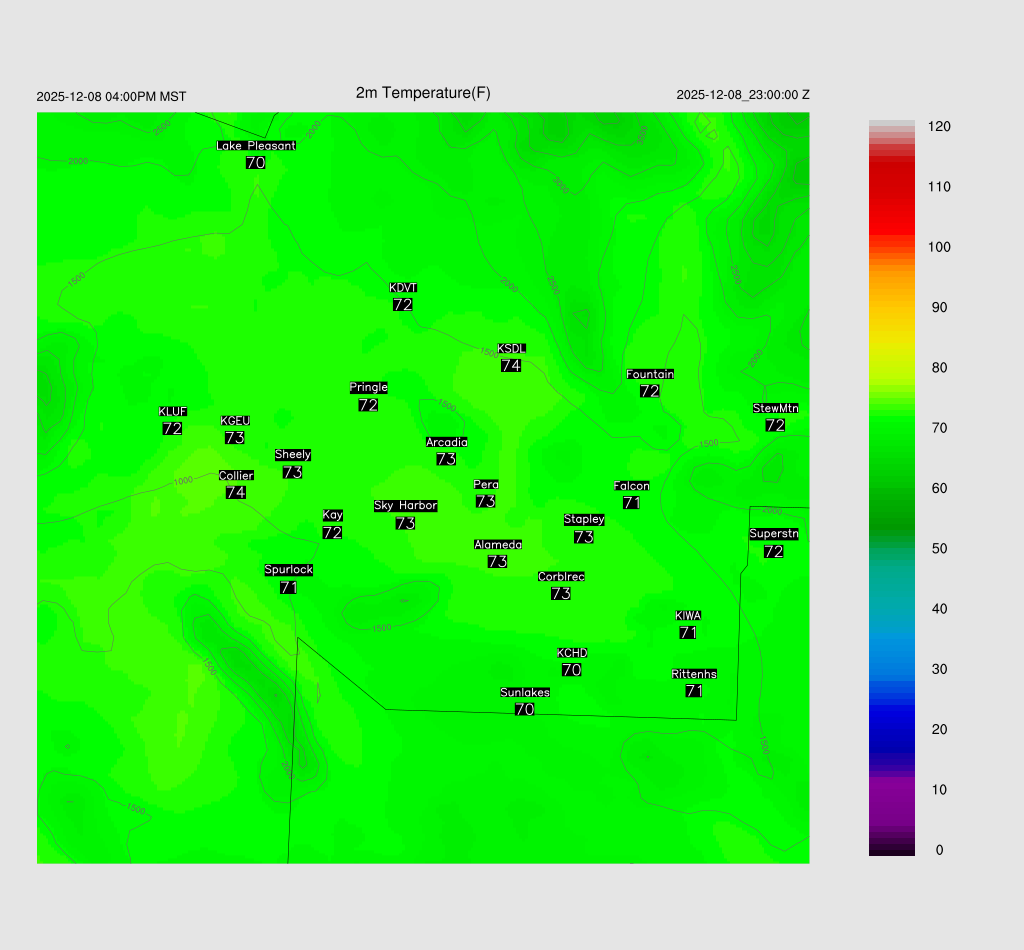Image resolution: width=1024 pixels, height=950 pixels.
Task: Click the Sky Harbor station label
Action: 405,505
